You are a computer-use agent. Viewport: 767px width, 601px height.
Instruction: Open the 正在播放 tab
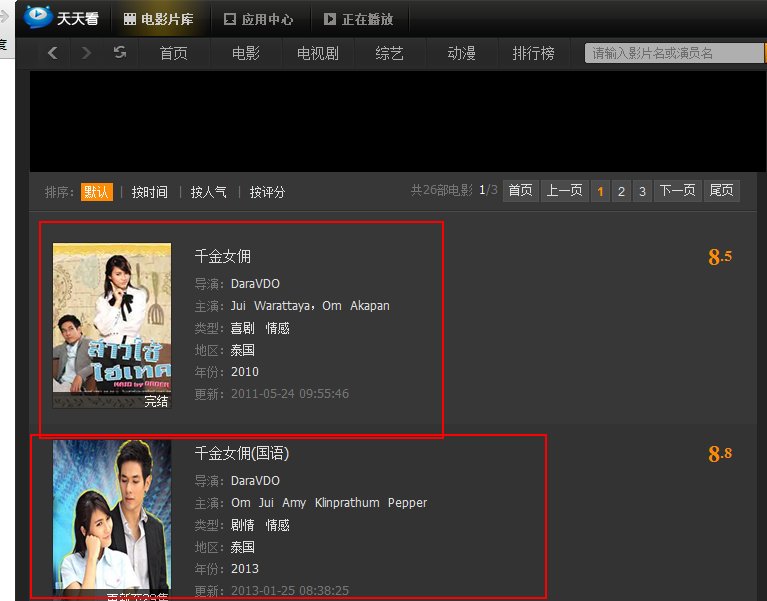coord(358,19)
